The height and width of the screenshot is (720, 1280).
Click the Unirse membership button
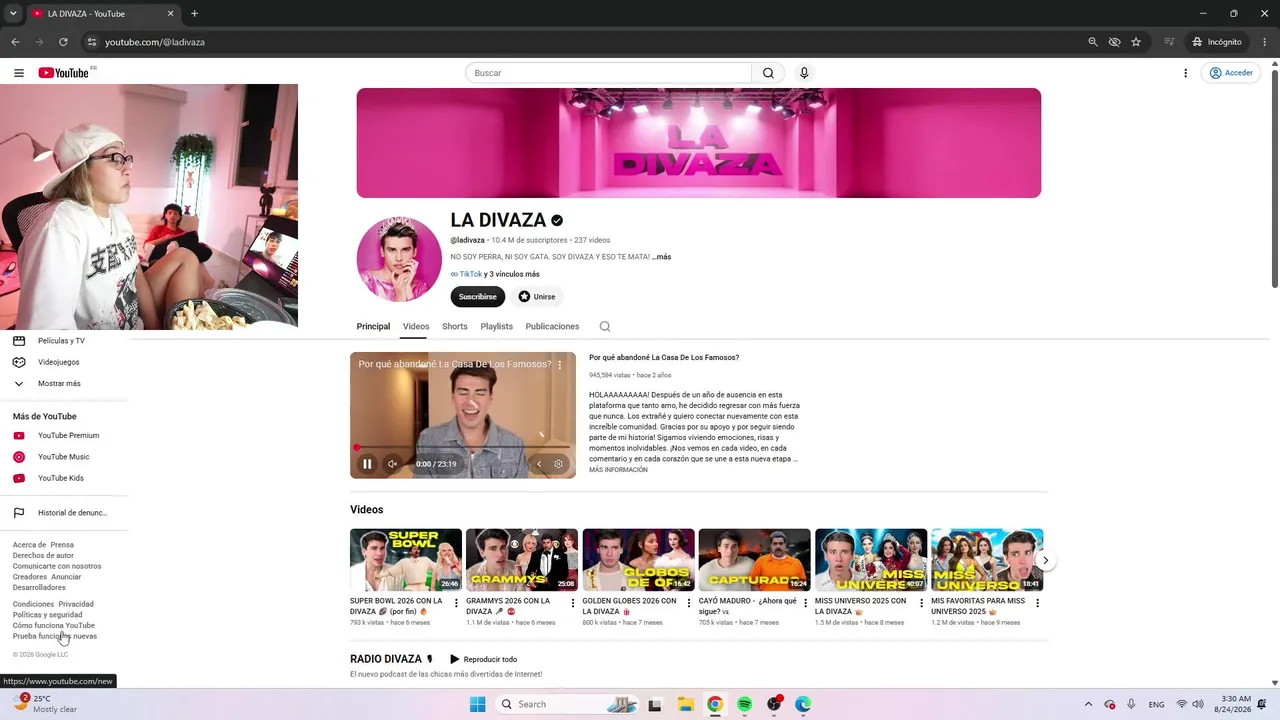(x=537, y=297)
